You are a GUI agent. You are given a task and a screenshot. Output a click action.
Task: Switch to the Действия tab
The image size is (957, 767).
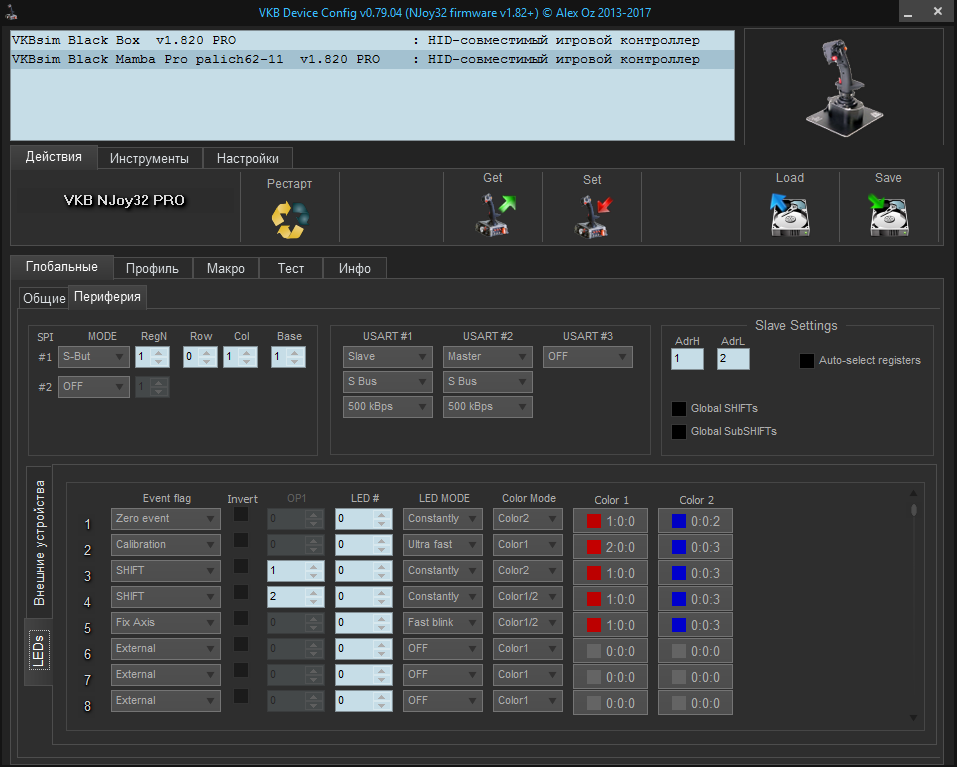coord(54,157)
